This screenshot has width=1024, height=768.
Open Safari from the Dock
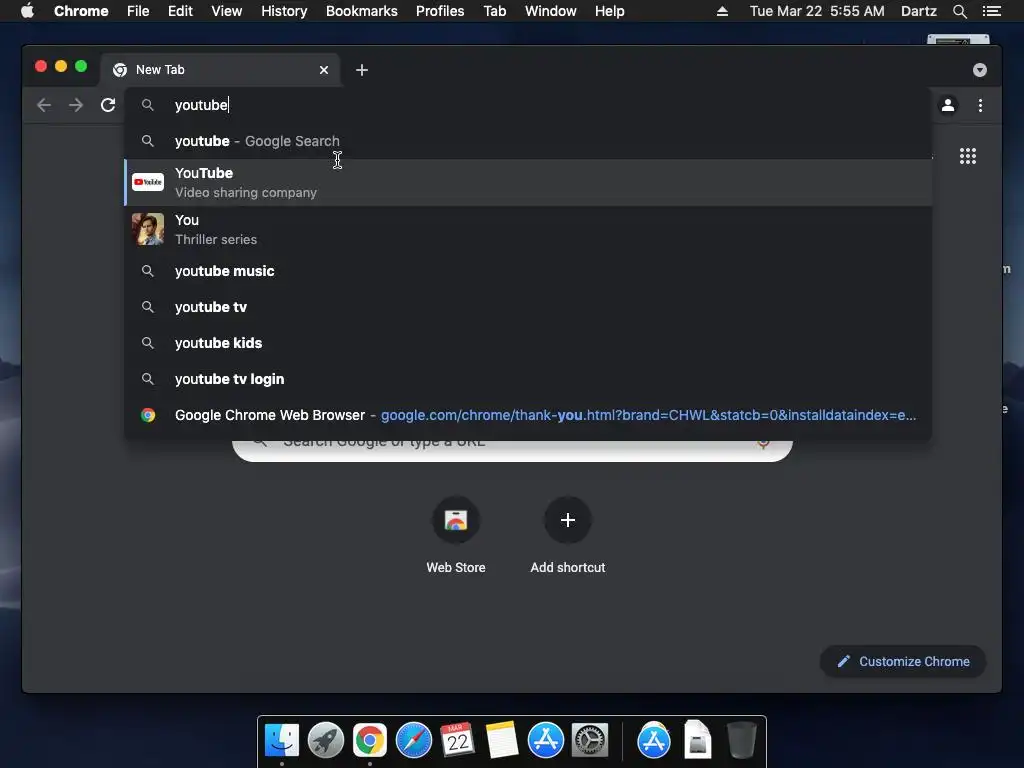point(414,741)
